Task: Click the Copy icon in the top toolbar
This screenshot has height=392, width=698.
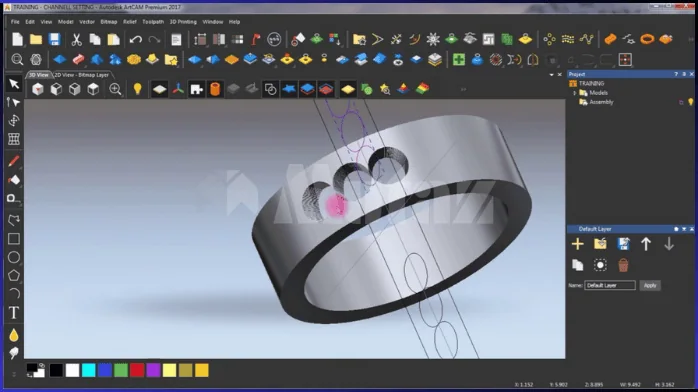Action: coord(95,40)
